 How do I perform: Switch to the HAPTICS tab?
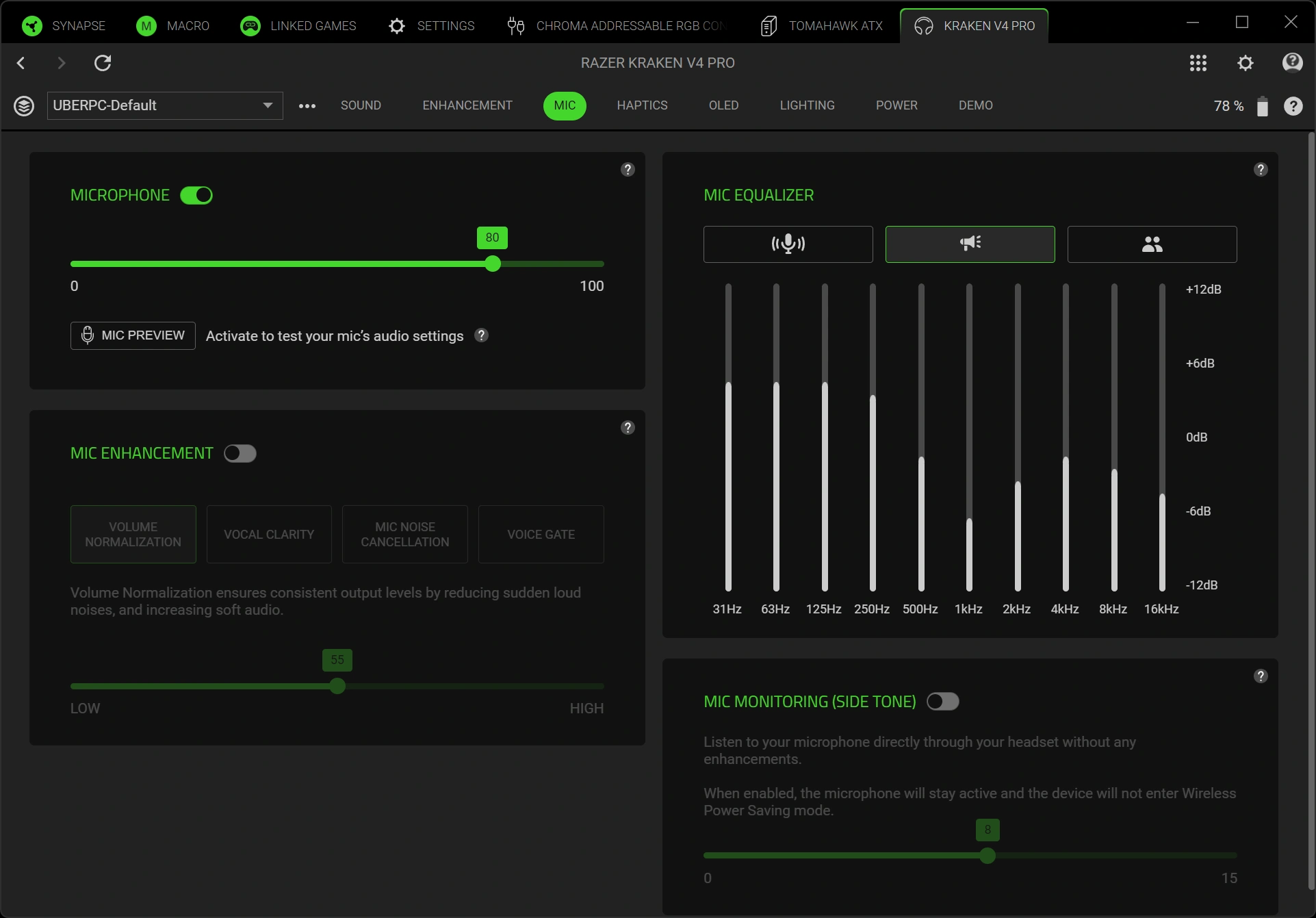[x=642, y=105]
